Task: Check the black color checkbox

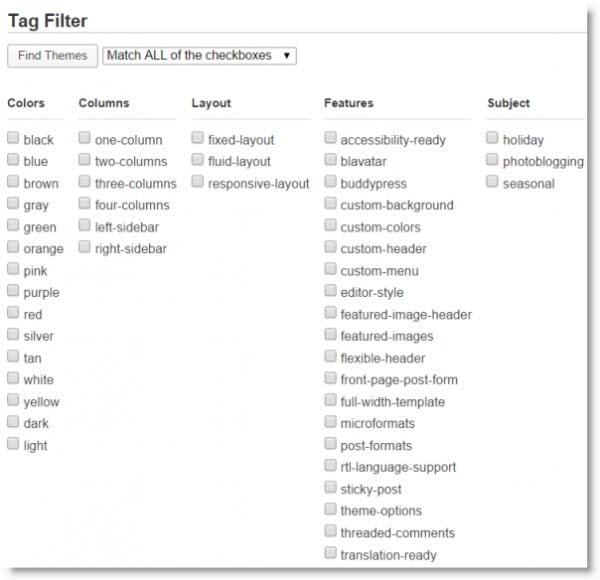Action: pos(13,137)
